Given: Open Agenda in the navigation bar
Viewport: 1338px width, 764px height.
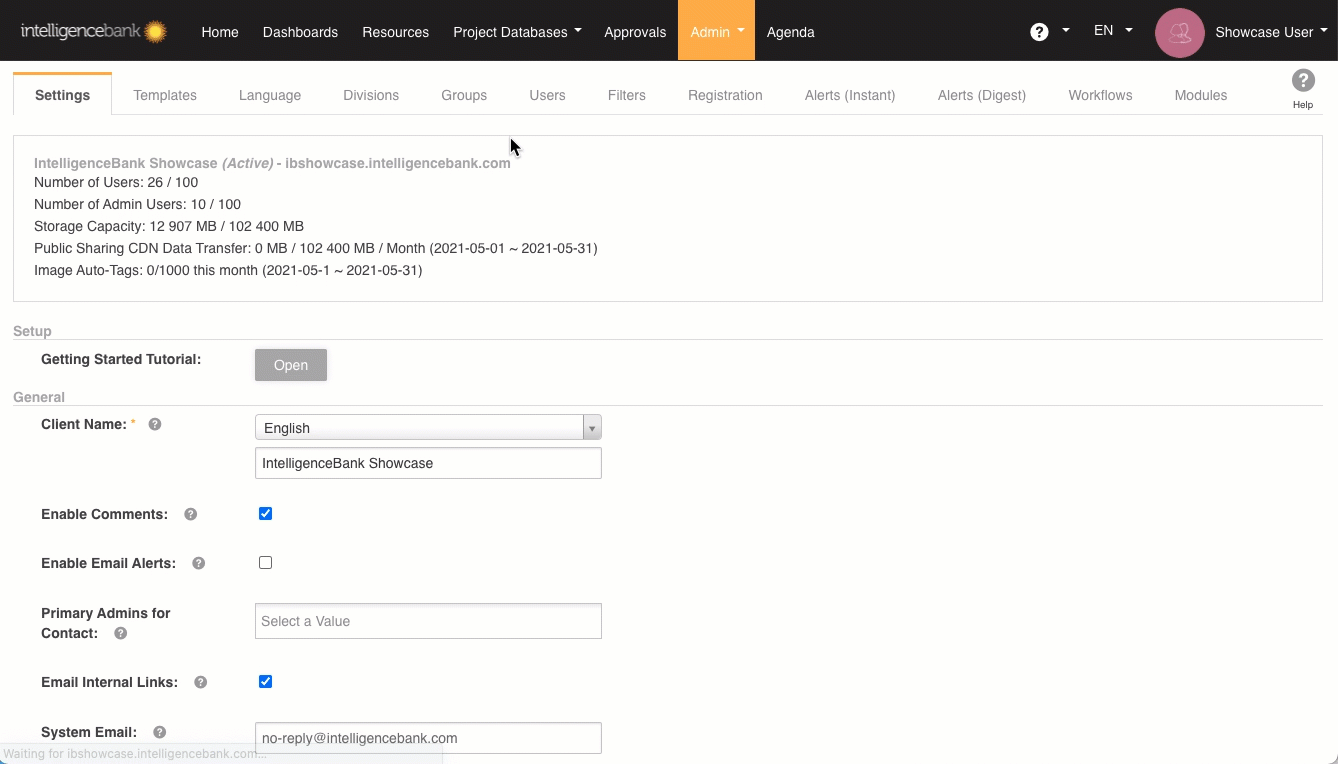Looking at the screenshot, I should click(x=790, y=32).
